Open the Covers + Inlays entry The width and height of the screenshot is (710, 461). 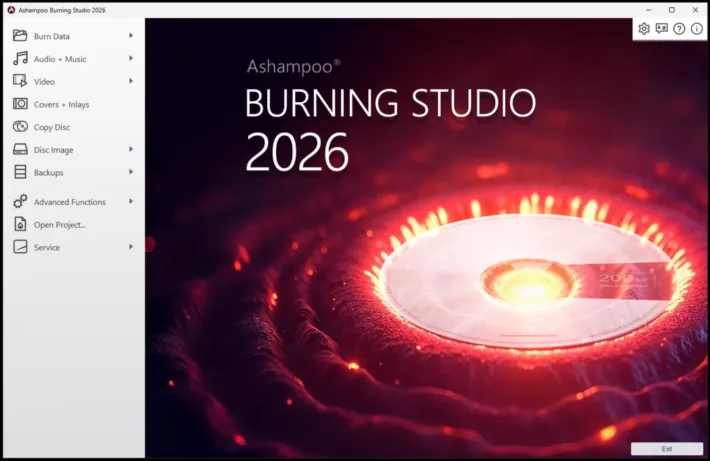pyautogui.click(x=74, y=104)
